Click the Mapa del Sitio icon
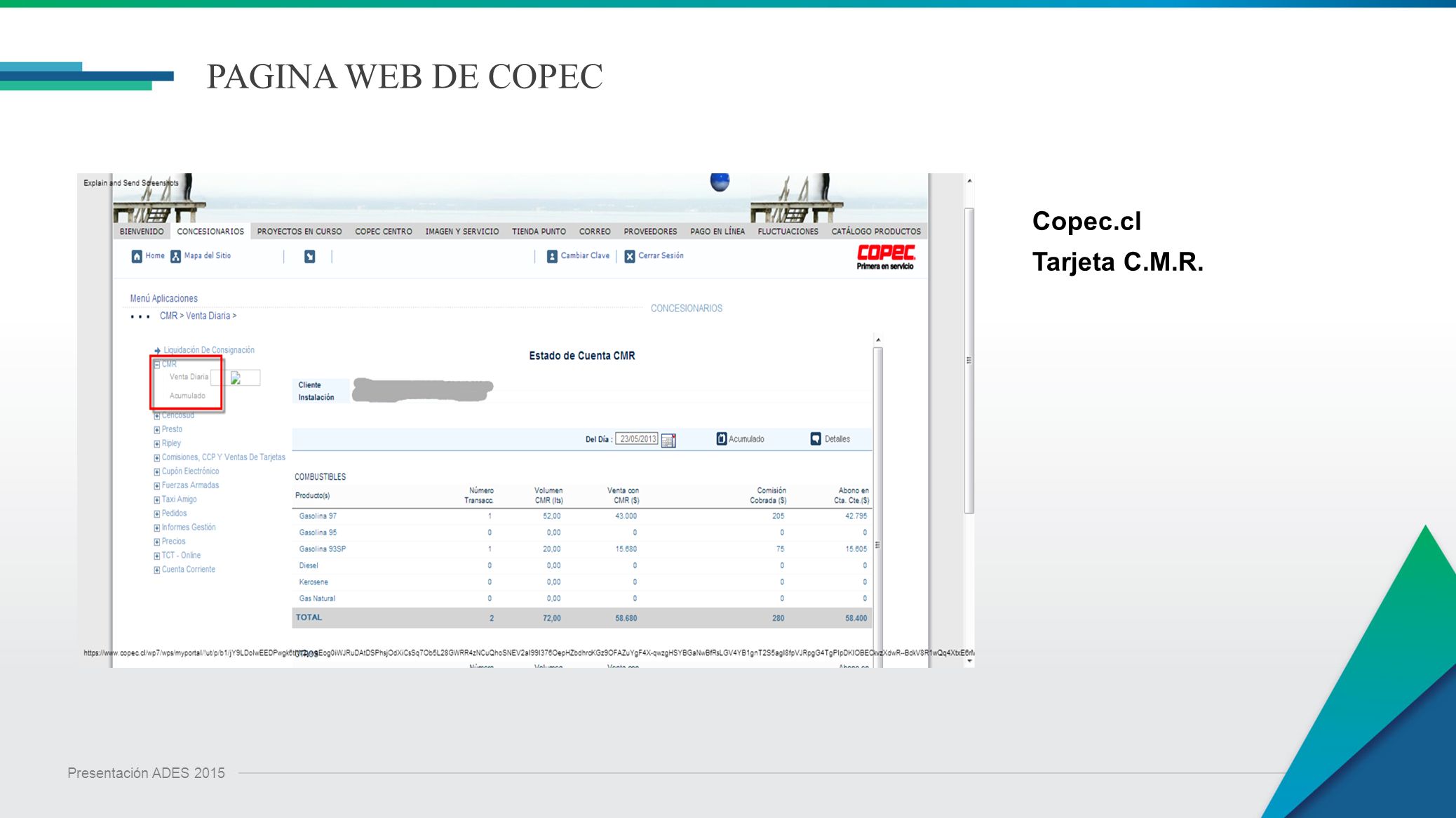 [x=175, y=256]
